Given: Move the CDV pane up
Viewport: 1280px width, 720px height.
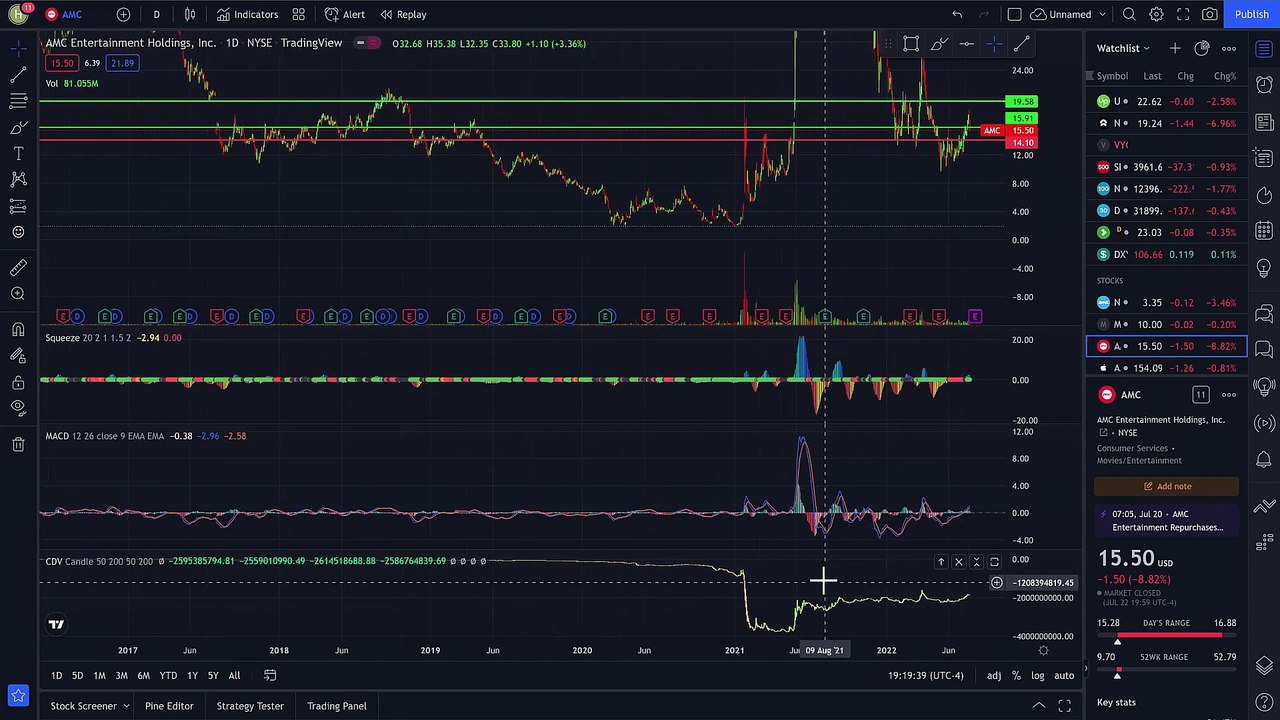Looking at the screenshot, I should click(941, 562).
